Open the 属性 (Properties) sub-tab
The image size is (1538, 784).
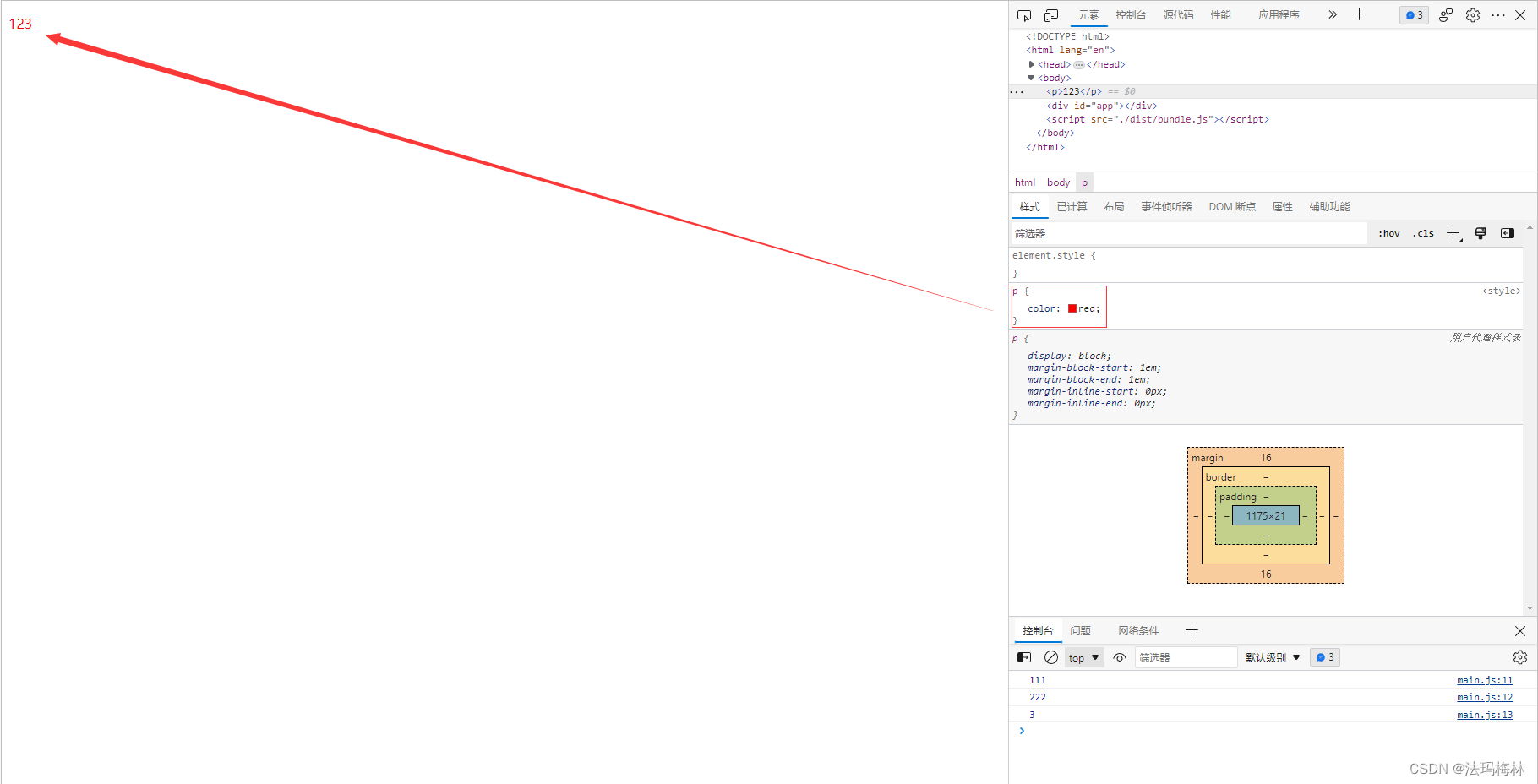(x=1282, y=207)
